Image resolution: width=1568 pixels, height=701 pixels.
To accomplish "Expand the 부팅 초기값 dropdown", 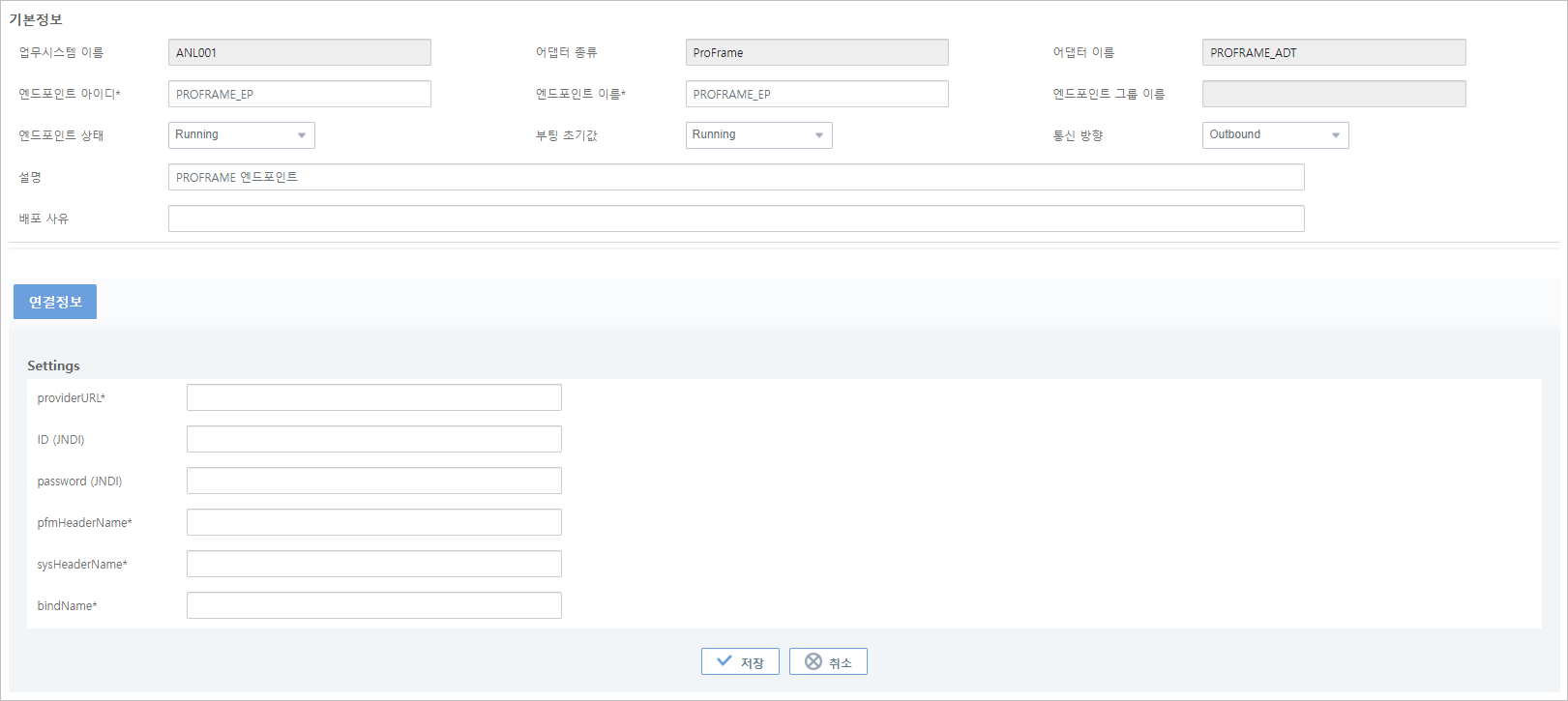I will (758, 135).
